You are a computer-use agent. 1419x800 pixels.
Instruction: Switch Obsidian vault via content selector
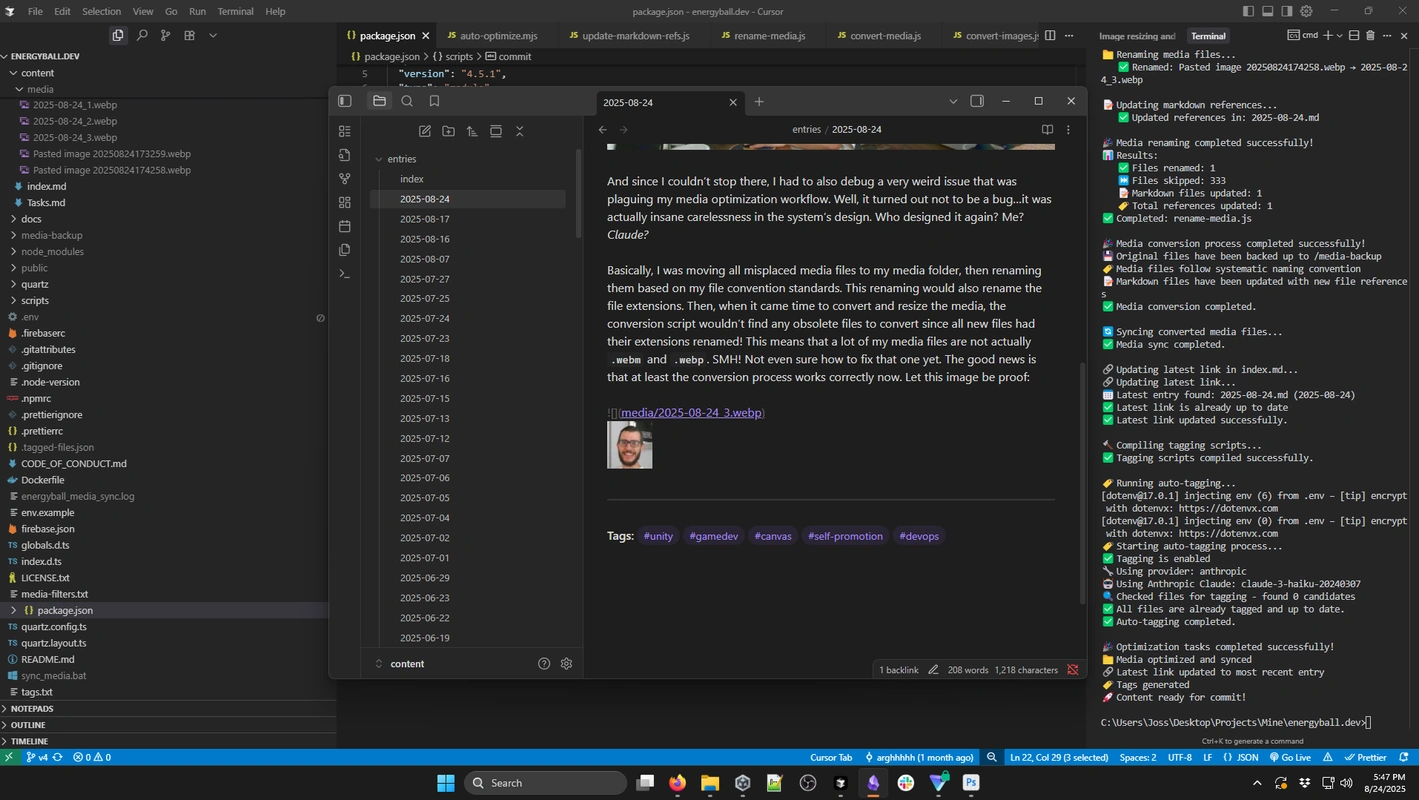(407, 664)
